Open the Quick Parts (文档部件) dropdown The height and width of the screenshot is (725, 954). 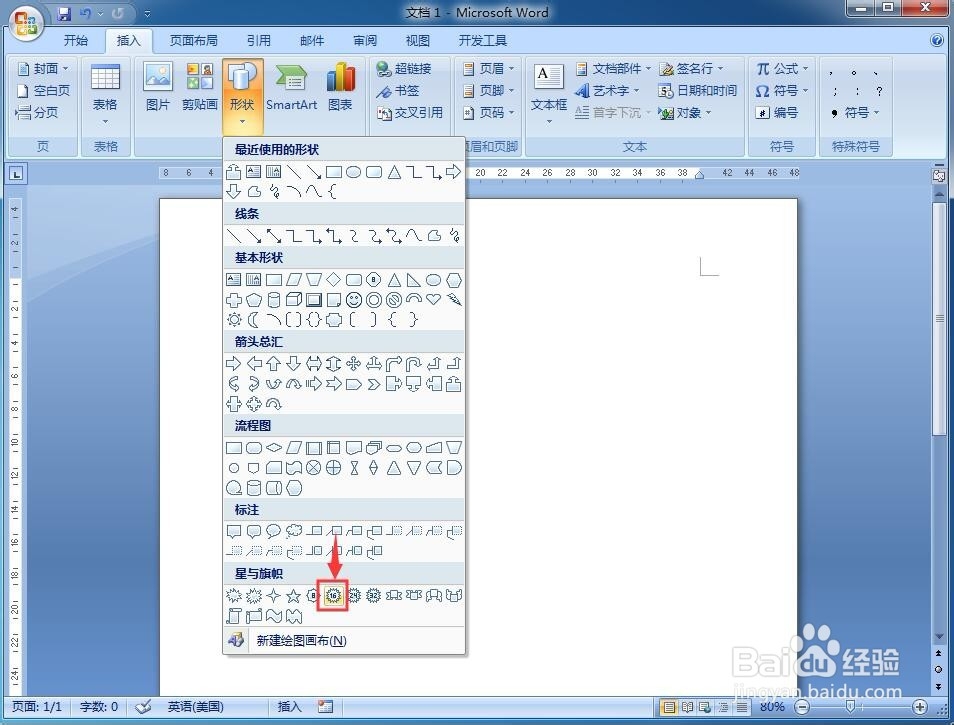613,68
